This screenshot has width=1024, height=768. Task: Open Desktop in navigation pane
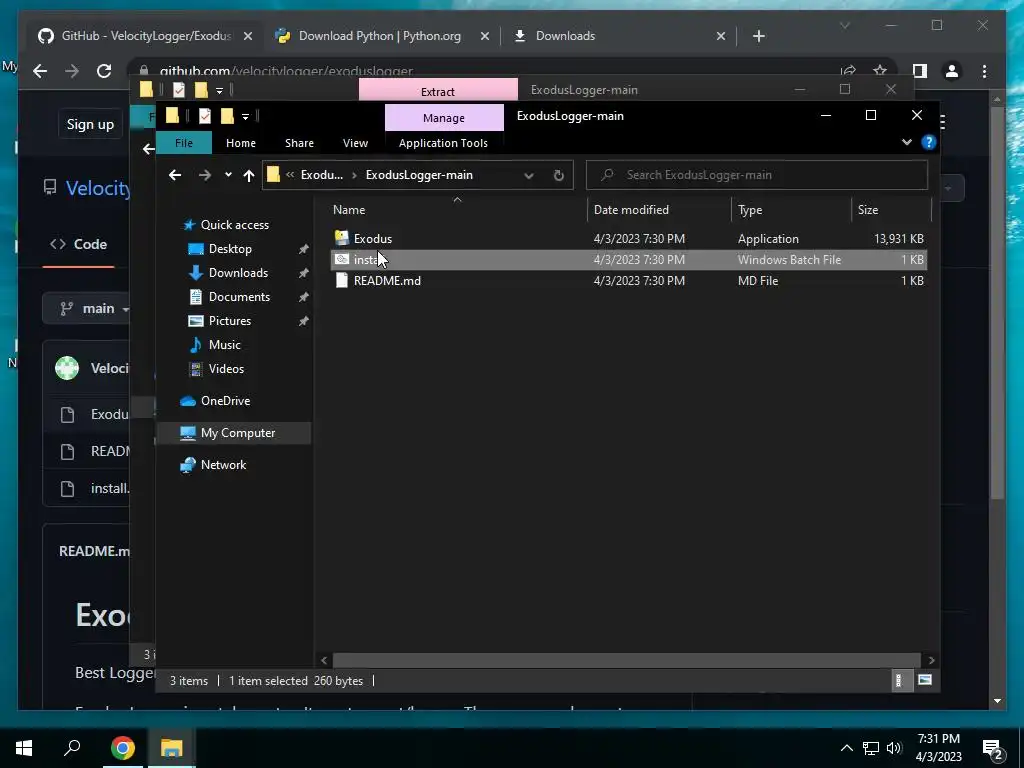click(230, 249)
